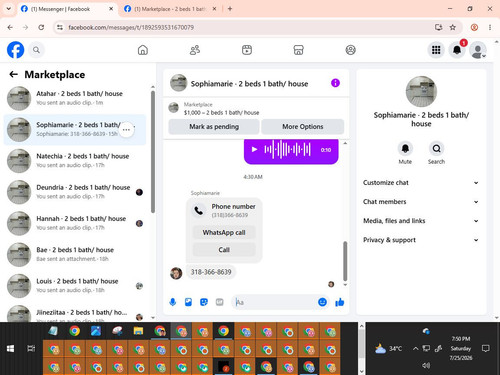The width and height of the screenshot is (500, 375).
Task: Attach a file with the photo icon
Action: 188,302
